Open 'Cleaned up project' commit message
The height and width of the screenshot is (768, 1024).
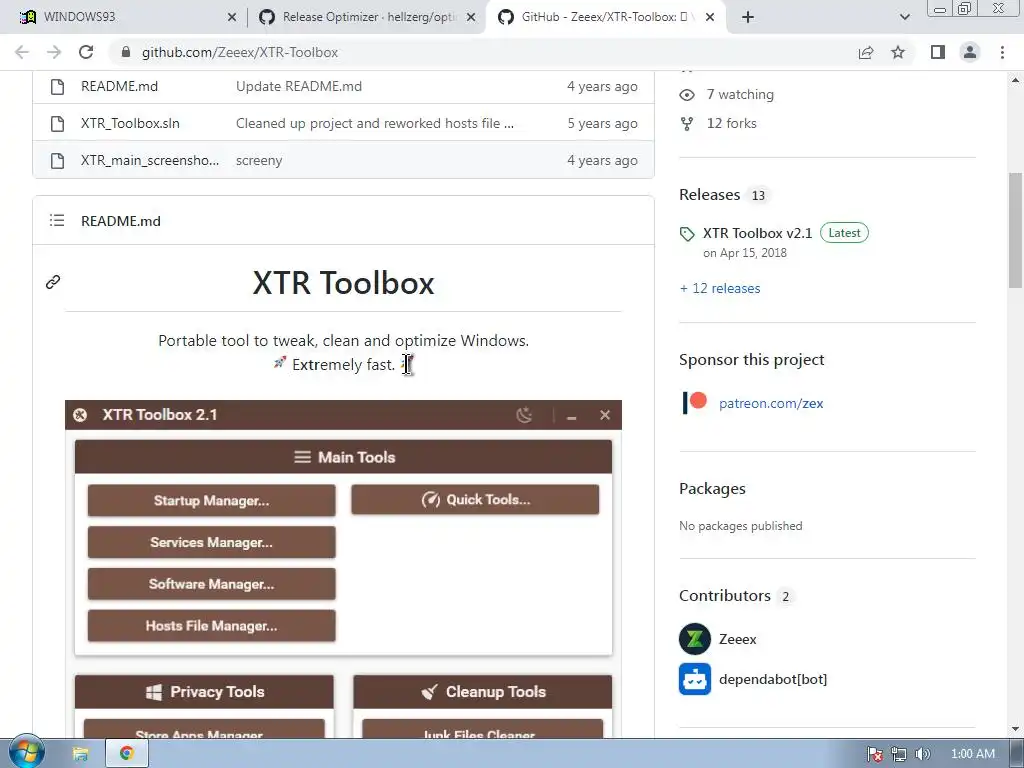pos(375,123)
